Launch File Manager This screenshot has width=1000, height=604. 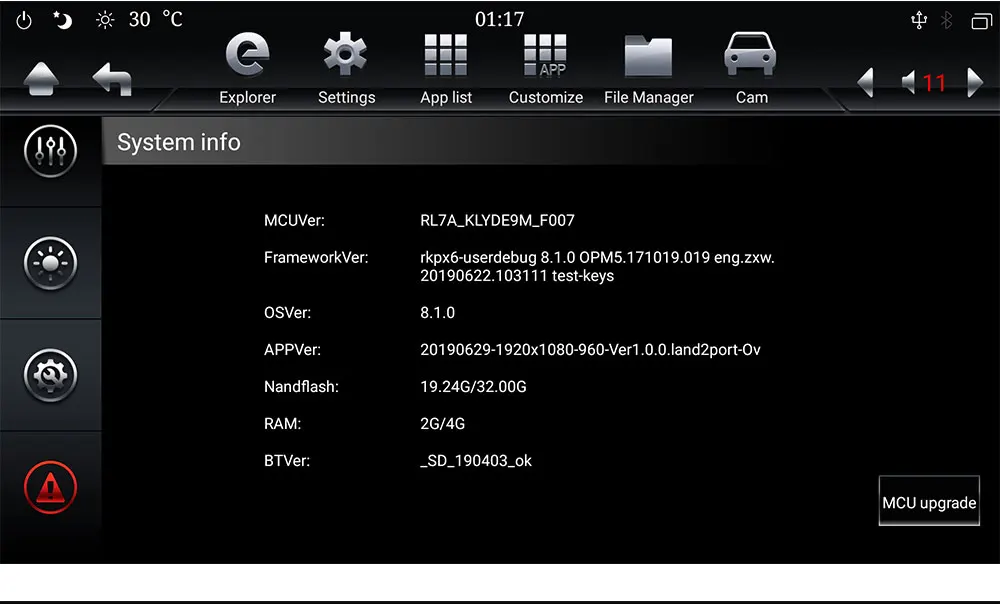649,68
